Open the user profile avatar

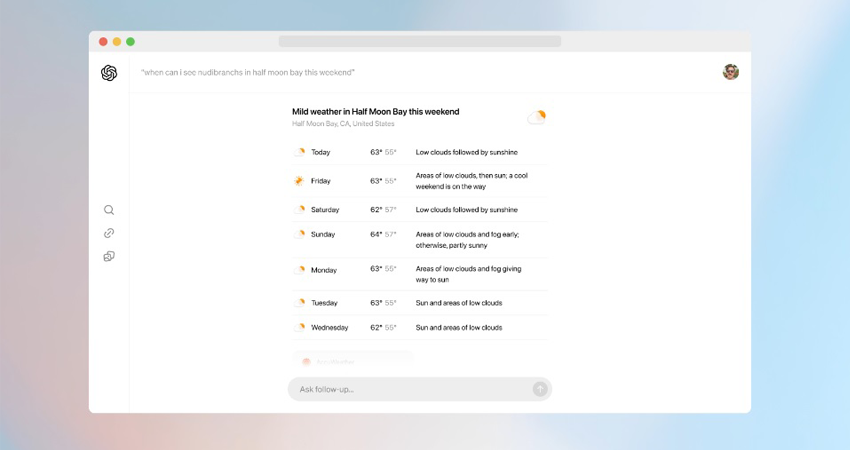point(731,72)
